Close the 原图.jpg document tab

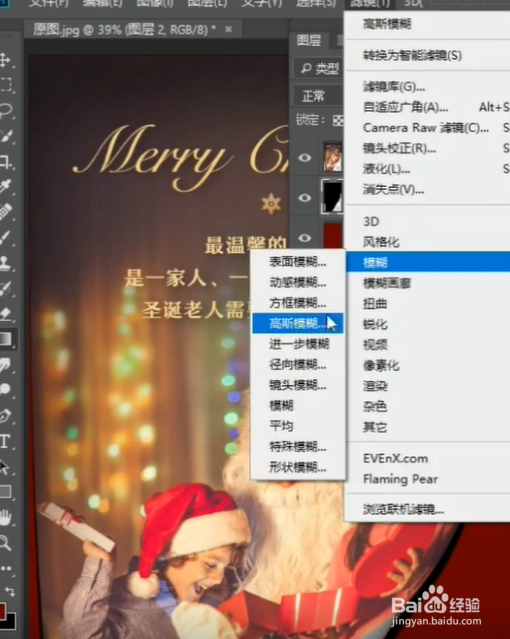tap(229, 29)
